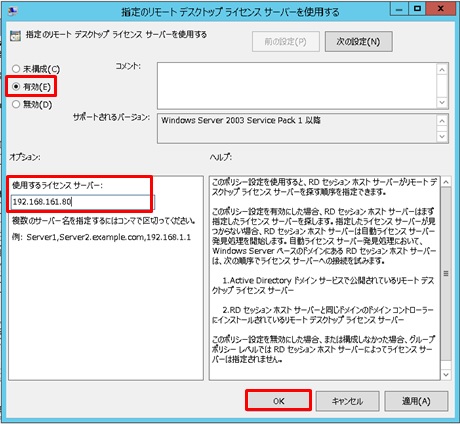This screenshot has width=460, height=424.
Task: Click comment box scroll down arrow
Action: point(442,102)
